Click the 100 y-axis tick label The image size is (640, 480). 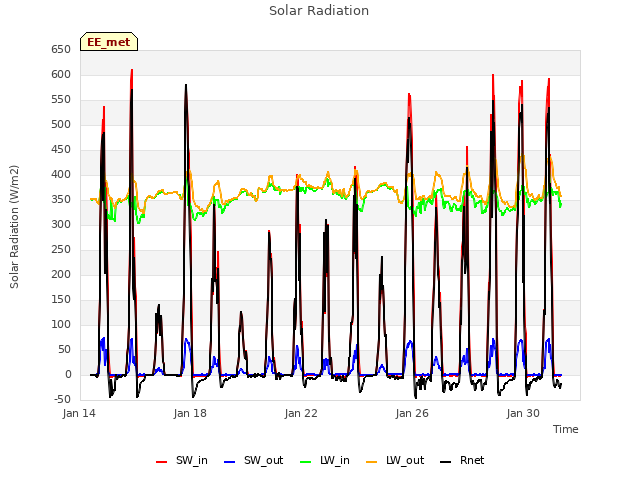(61, 324)
